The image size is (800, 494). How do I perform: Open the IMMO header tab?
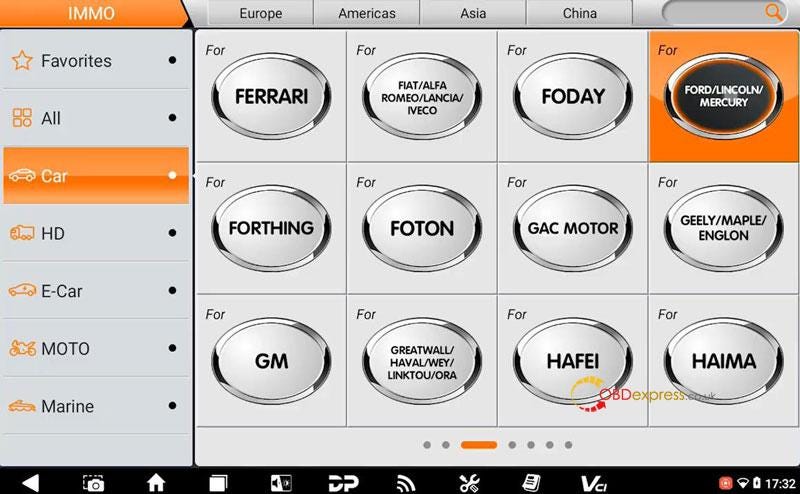tap(92, 13)
